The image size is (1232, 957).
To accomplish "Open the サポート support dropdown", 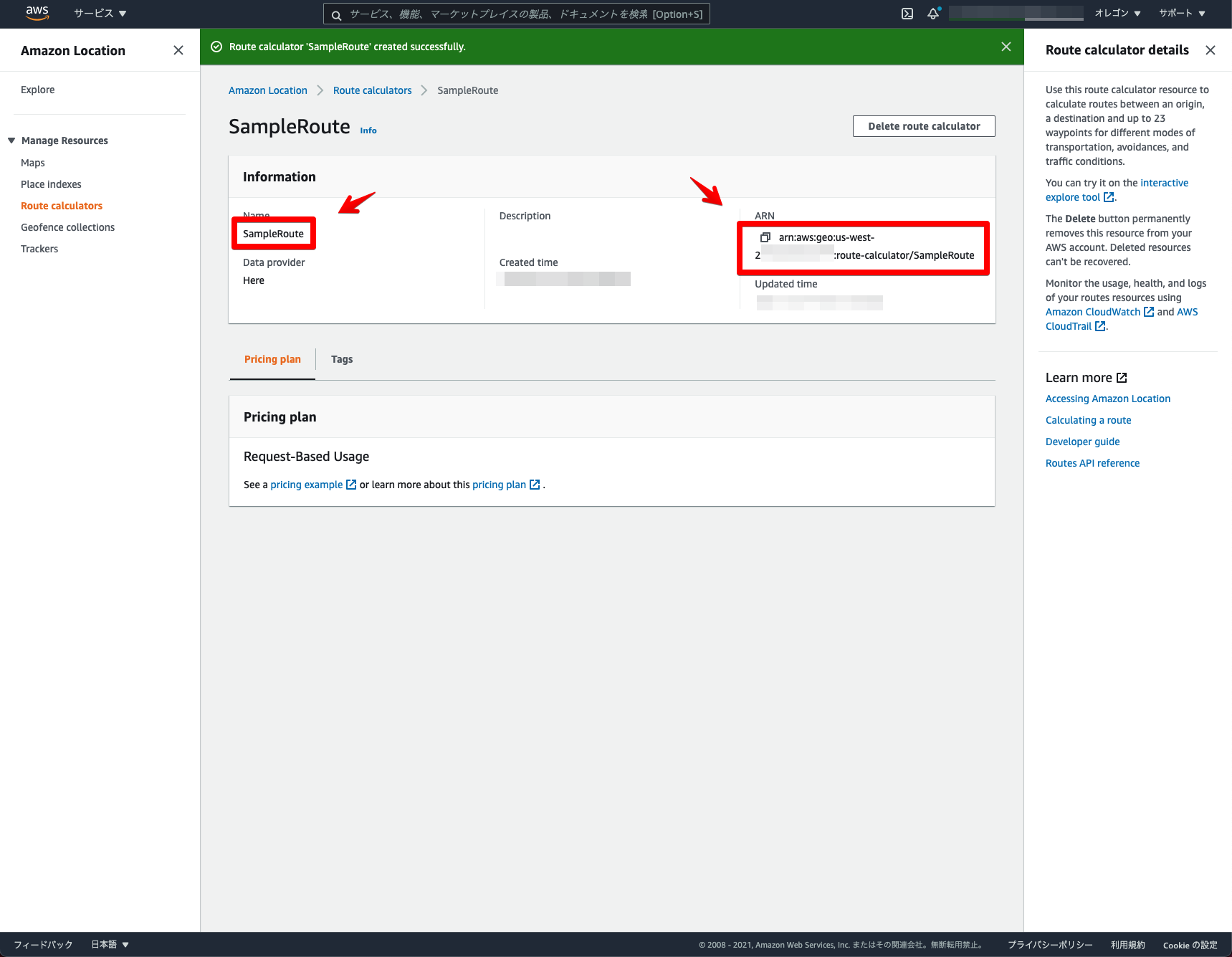I will (x=1182, y=14).
